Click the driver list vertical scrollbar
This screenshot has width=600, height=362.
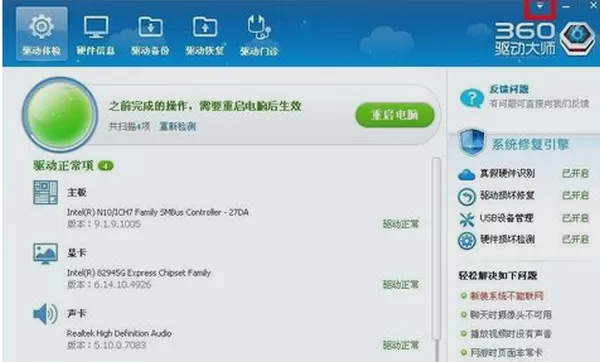[436, 249]
